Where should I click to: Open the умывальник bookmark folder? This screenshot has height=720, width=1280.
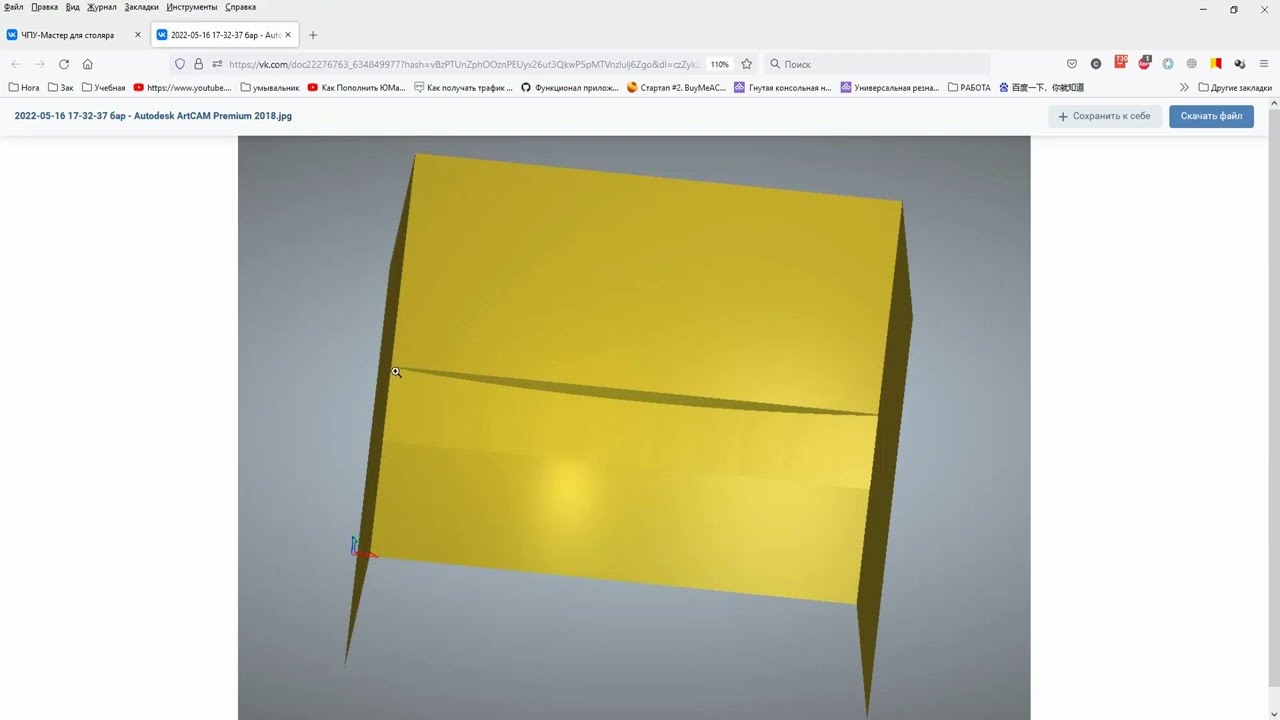[270, 88]
